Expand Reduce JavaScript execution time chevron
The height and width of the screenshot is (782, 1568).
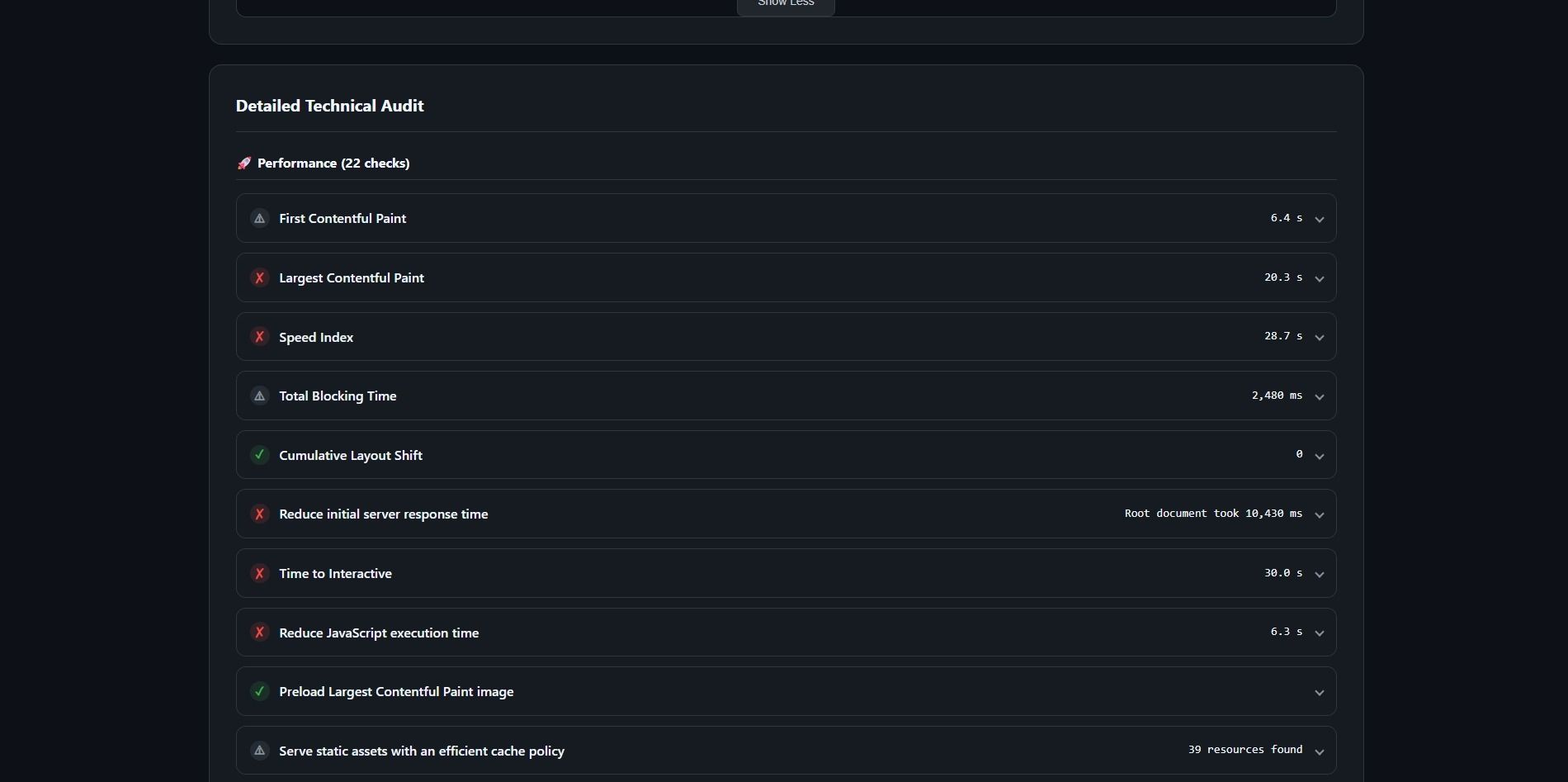pyautogui.click(x=1319, y=633)
